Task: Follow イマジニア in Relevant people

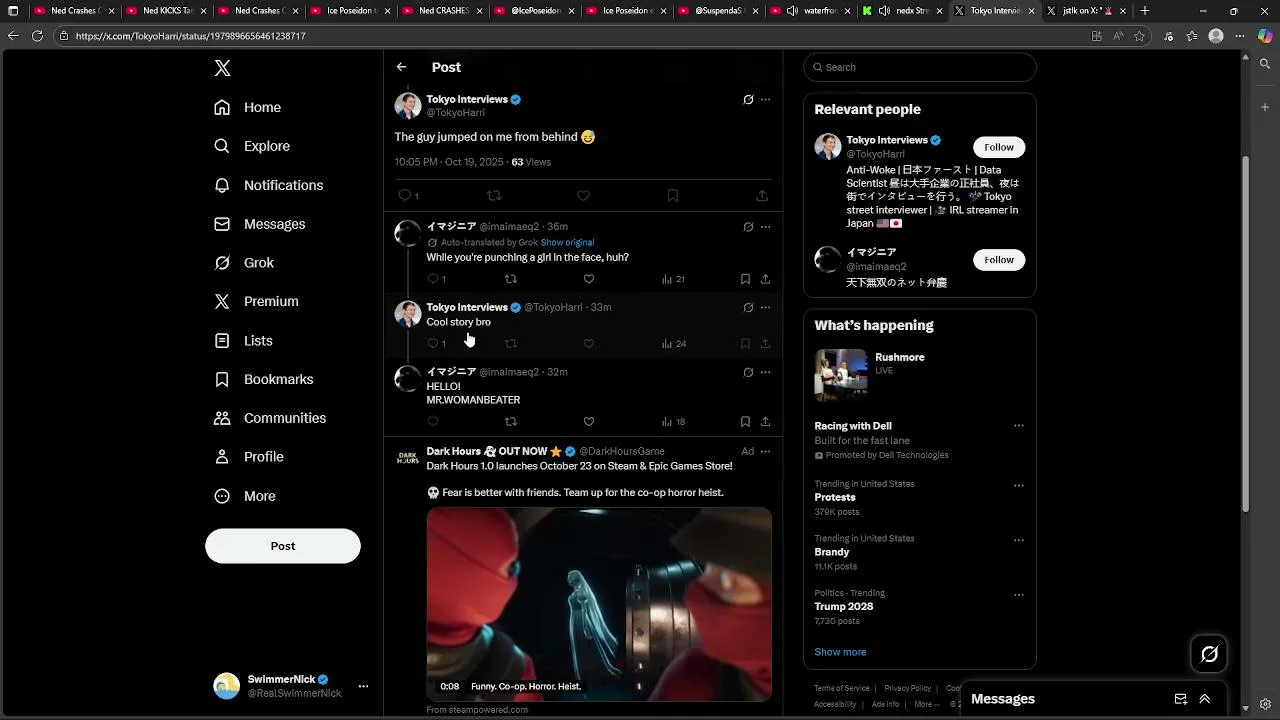Action: [999, 260]
